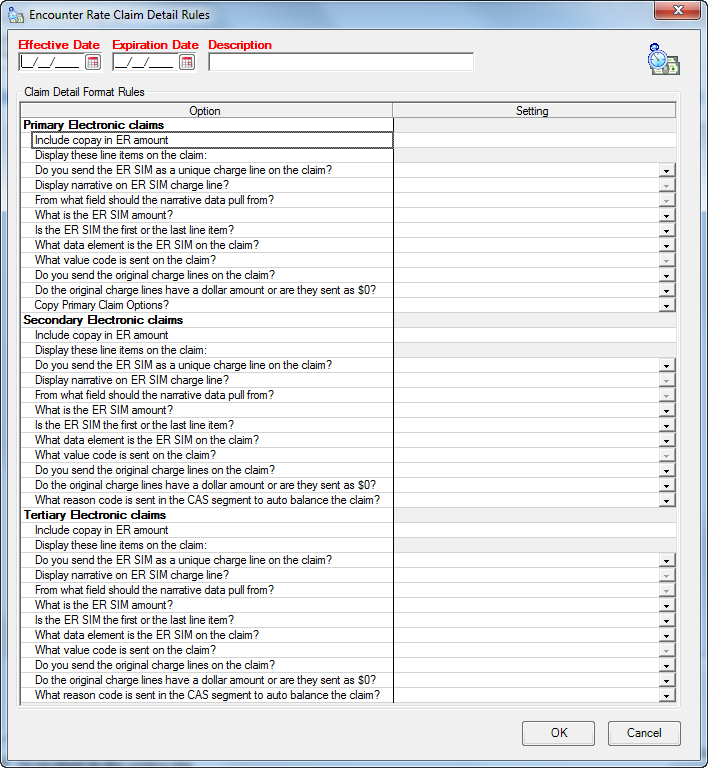Viewport: 708px width, 768px height.
Task: Open Secondary 'What is the ER SIM amount?' dropdown
Action: (666, 410)
